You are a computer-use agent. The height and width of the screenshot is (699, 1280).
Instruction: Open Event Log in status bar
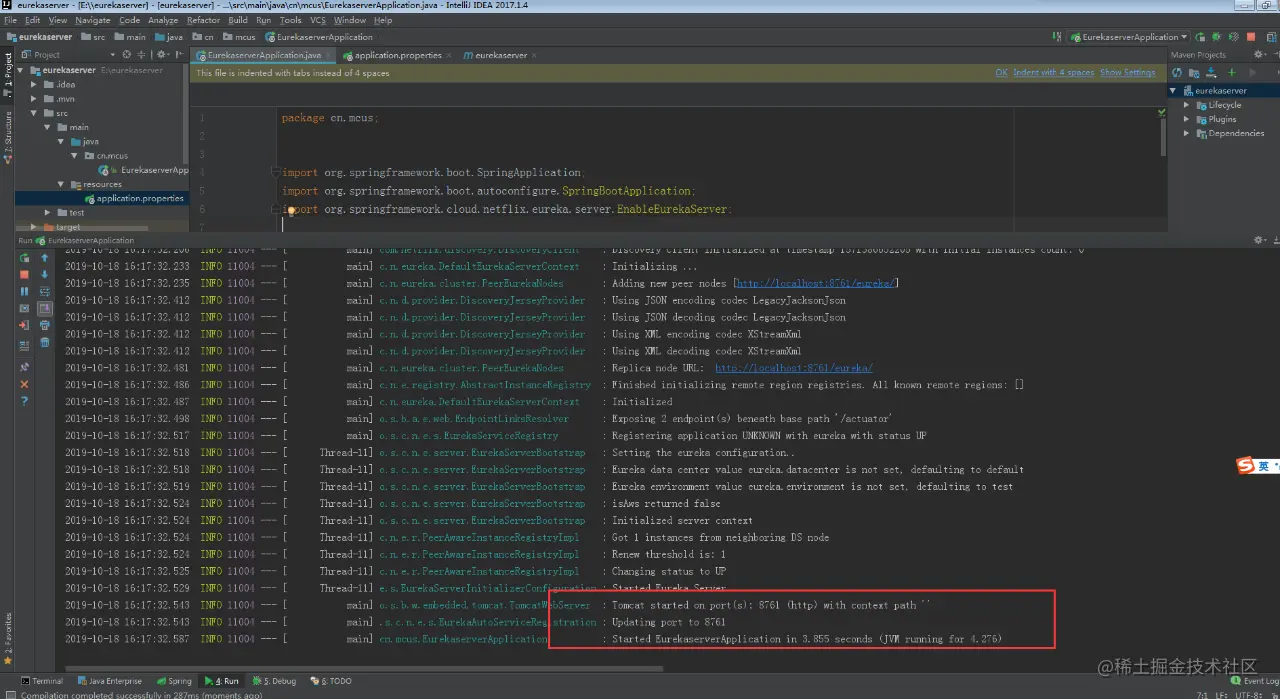click(x=1254, y=681)
